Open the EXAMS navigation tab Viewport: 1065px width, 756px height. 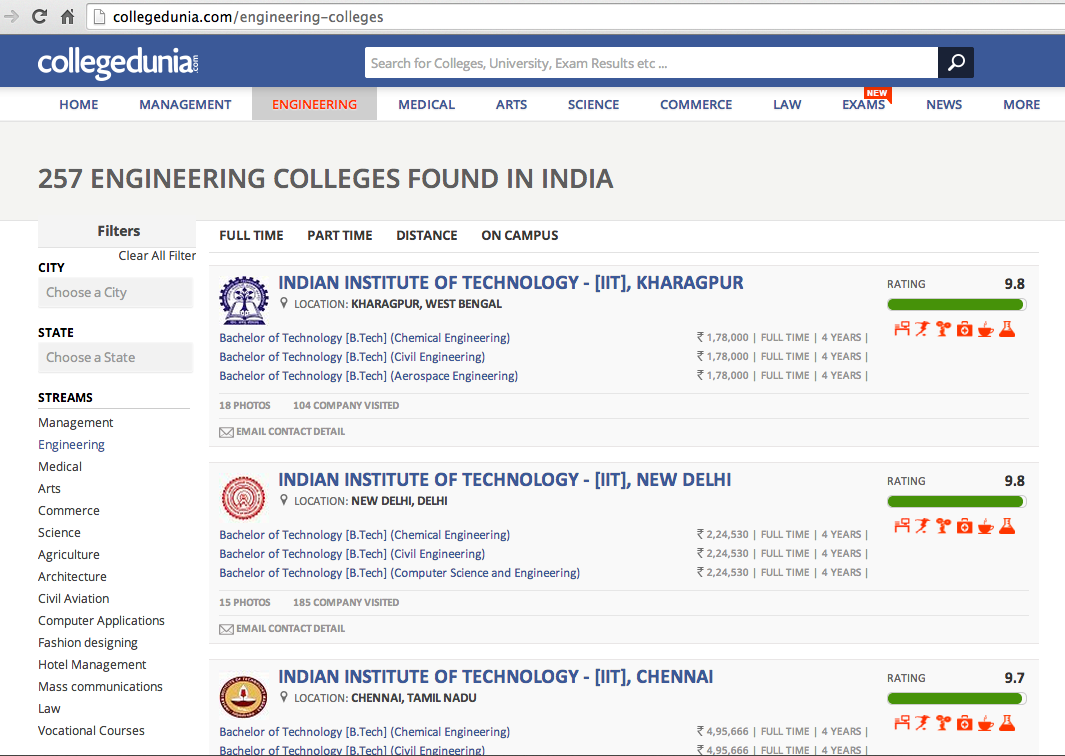pyautogui.click(x=864, y=105)
